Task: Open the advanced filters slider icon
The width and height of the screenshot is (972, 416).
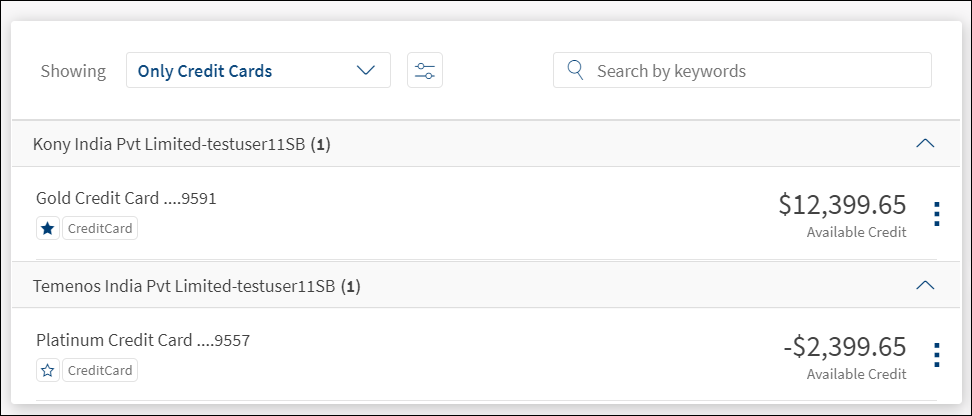Action: (x=425, y=70)
